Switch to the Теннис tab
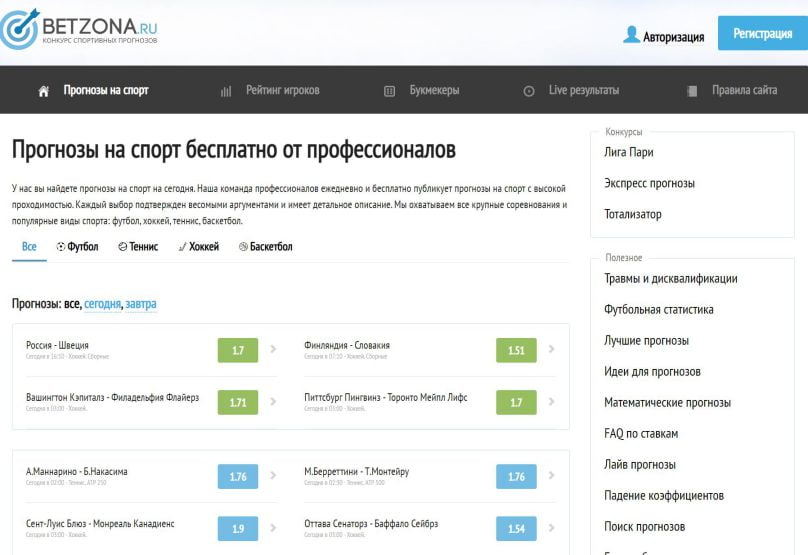This screenshot has height=555, width=808. click(x=143, y=247)
